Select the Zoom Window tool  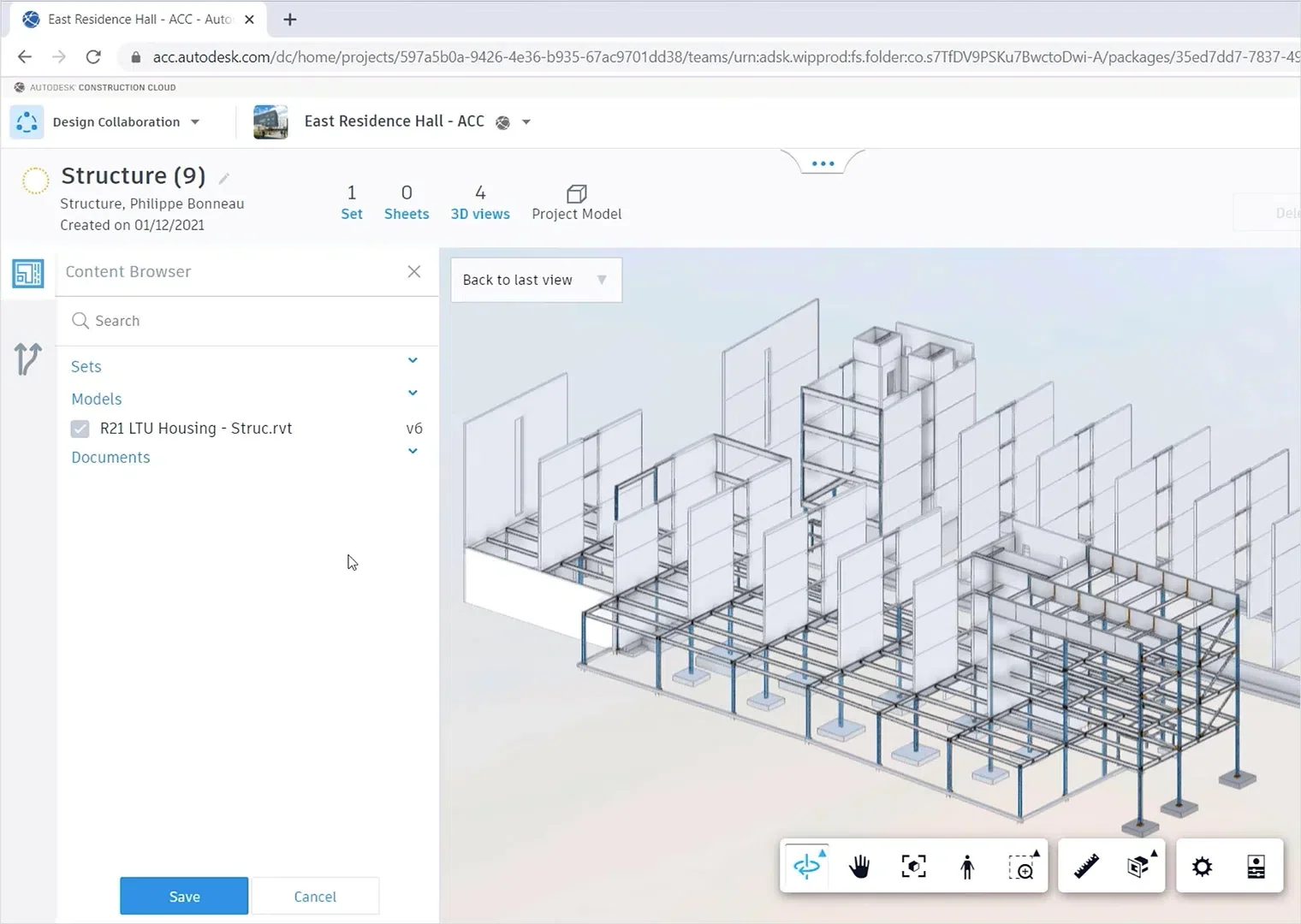pos(1024,866)
